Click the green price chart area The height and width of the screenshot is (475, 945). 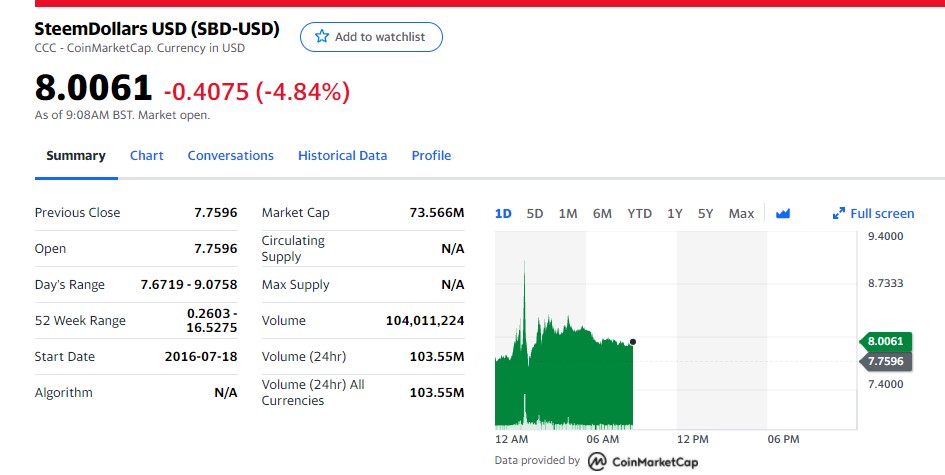(564, 380)
